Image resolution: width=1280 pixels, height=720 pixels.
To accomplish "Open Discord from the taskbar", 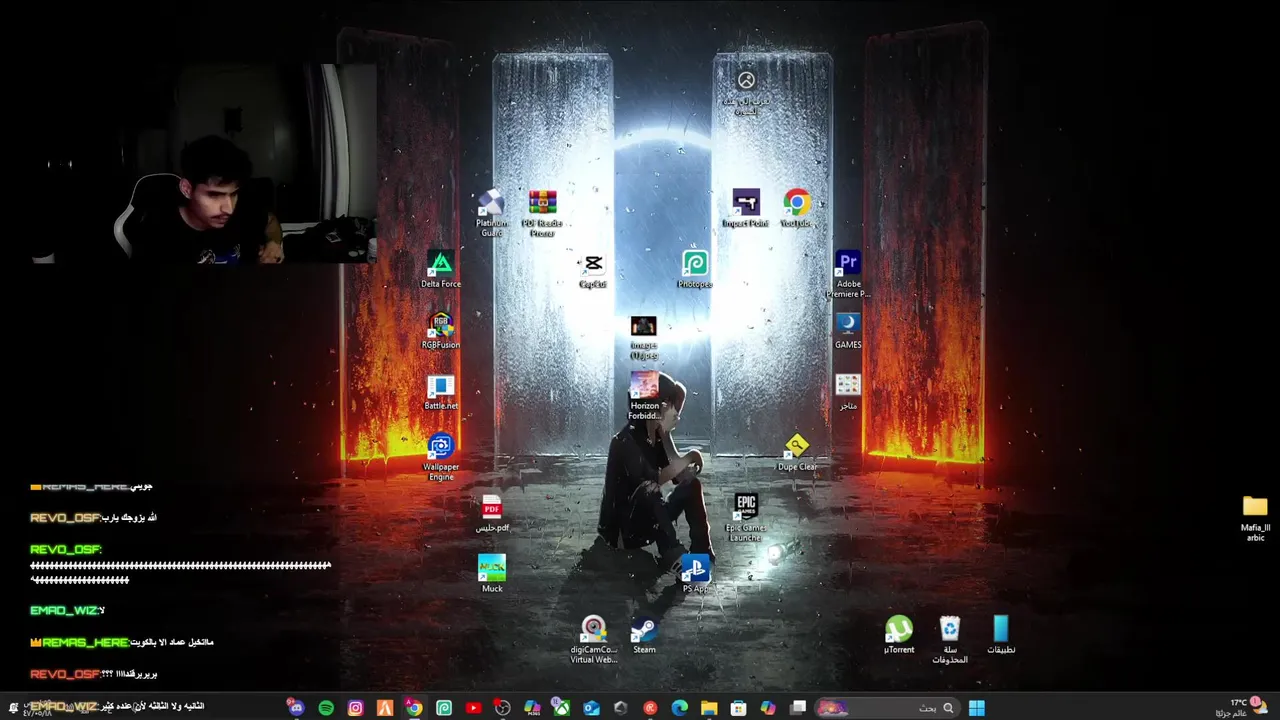I will coord(296,707).
